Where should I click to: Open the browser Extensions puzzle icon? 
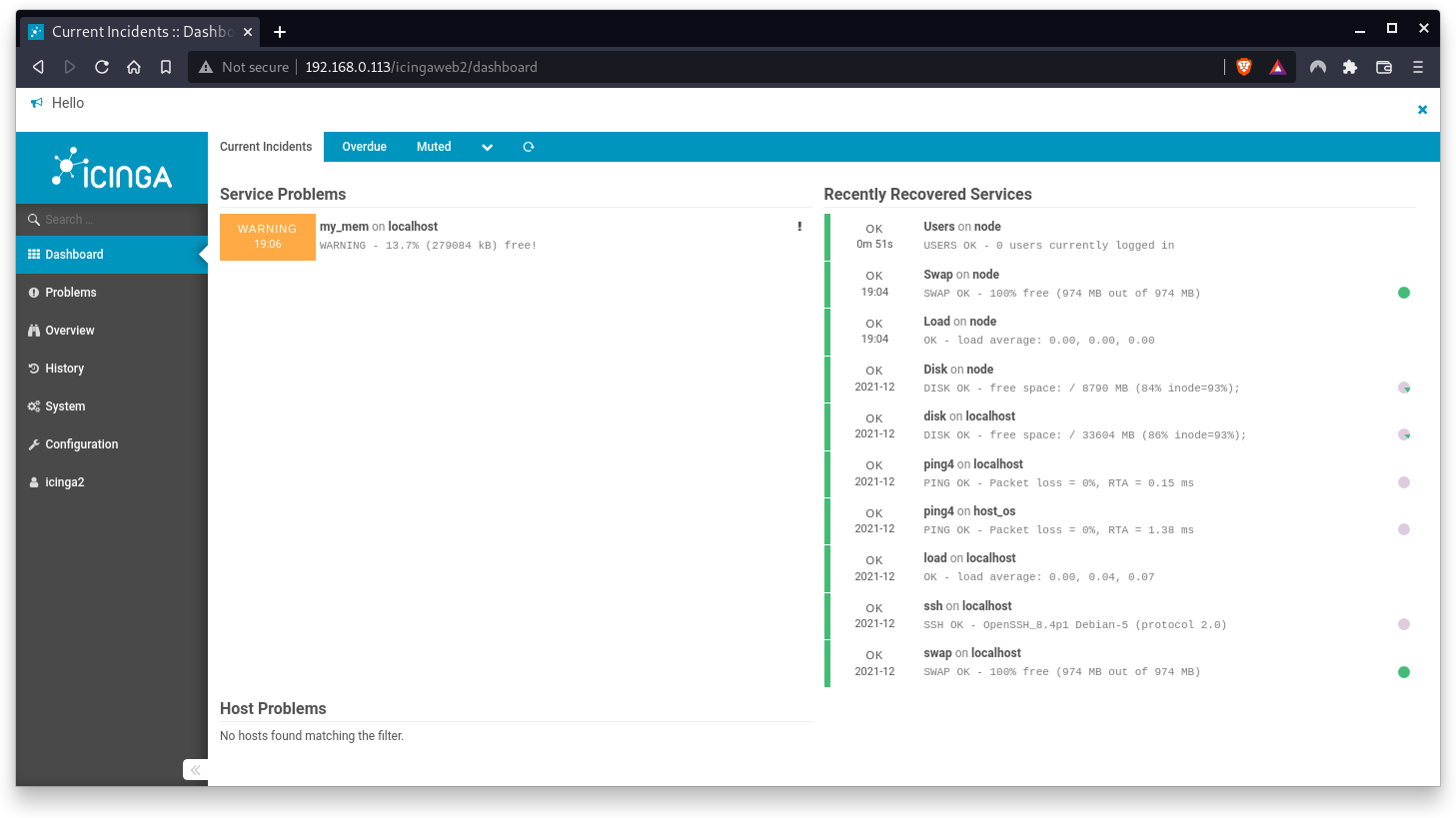(1350, 66)
